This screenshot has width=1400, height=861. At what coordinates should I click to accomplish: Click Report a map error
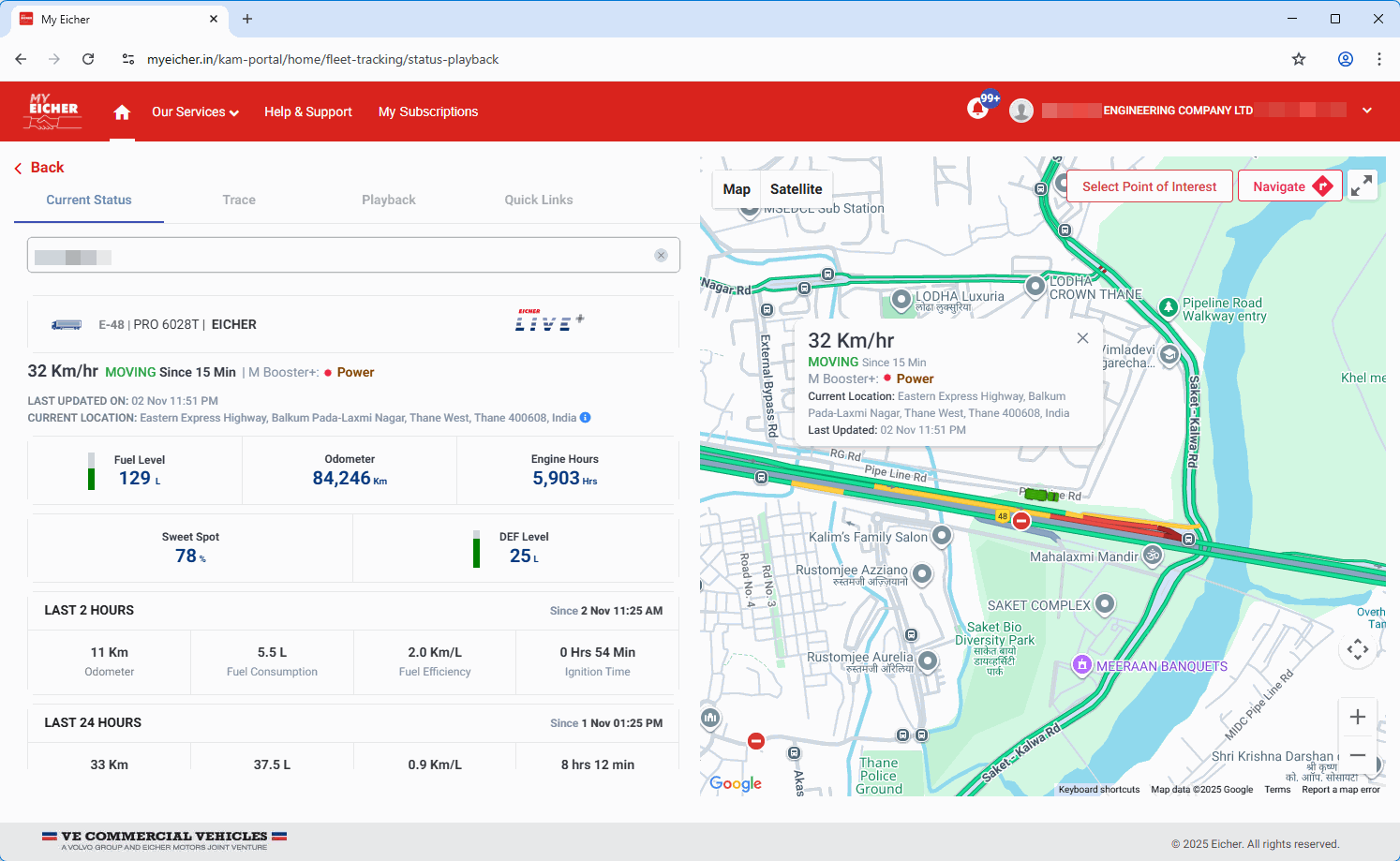[1341, 790]
